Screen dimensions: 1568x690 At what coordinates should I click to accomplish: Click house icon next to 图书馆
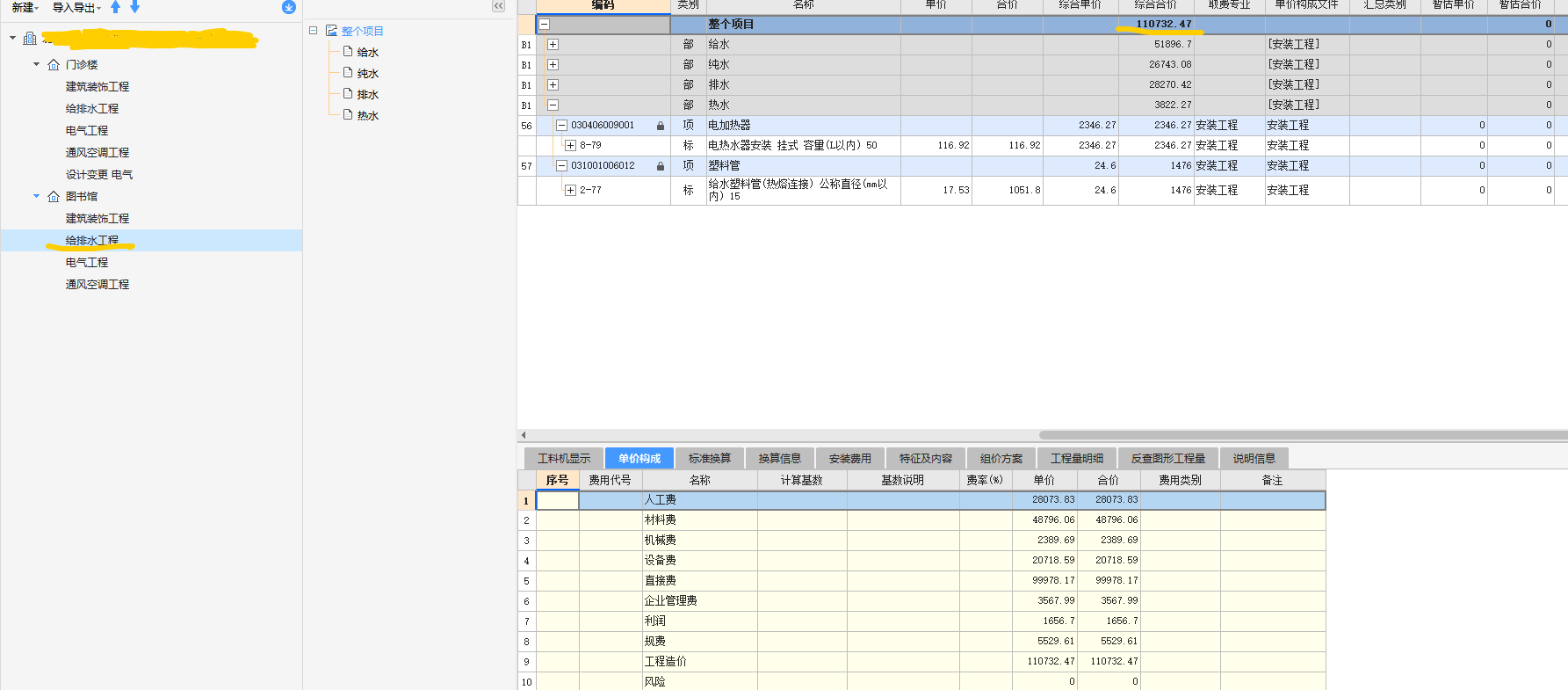coord(54,197)
